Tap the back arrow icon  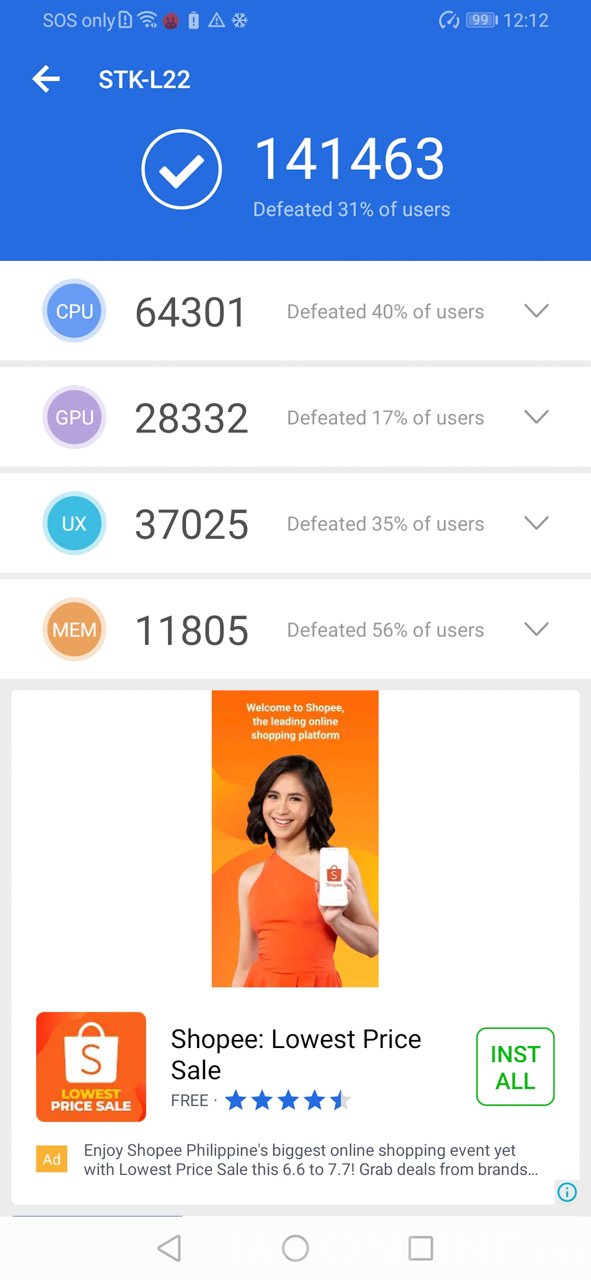[x=46, y=80]
